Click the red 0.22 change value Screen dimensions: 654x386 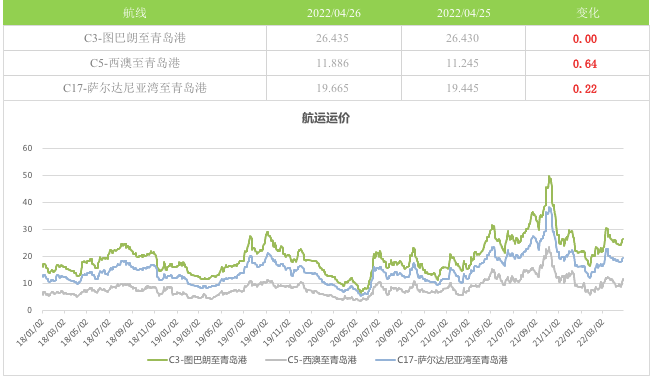585,89
